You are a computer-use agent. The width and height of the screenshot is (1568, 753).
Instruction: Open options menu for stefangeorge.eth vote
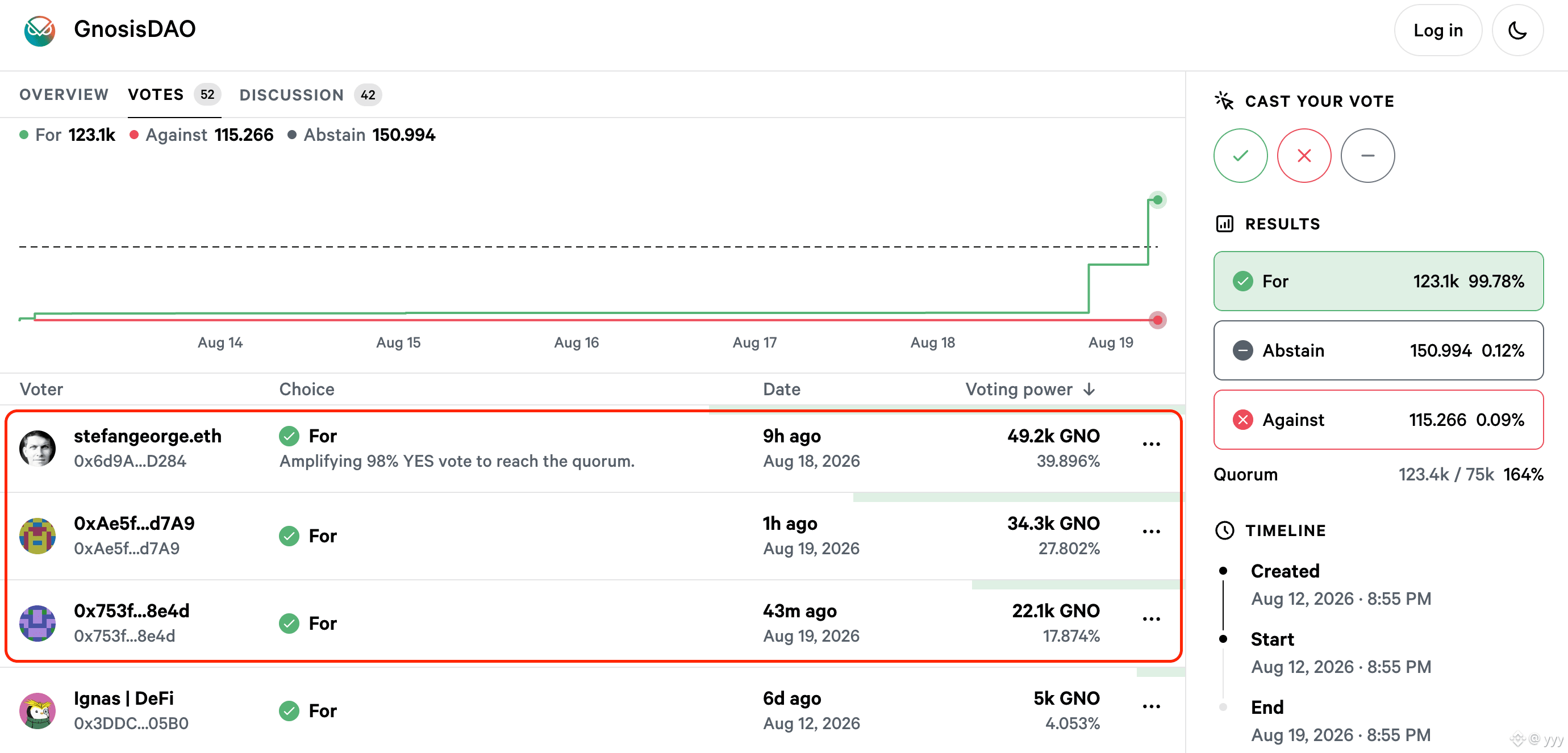click(x=1151, y=445)
